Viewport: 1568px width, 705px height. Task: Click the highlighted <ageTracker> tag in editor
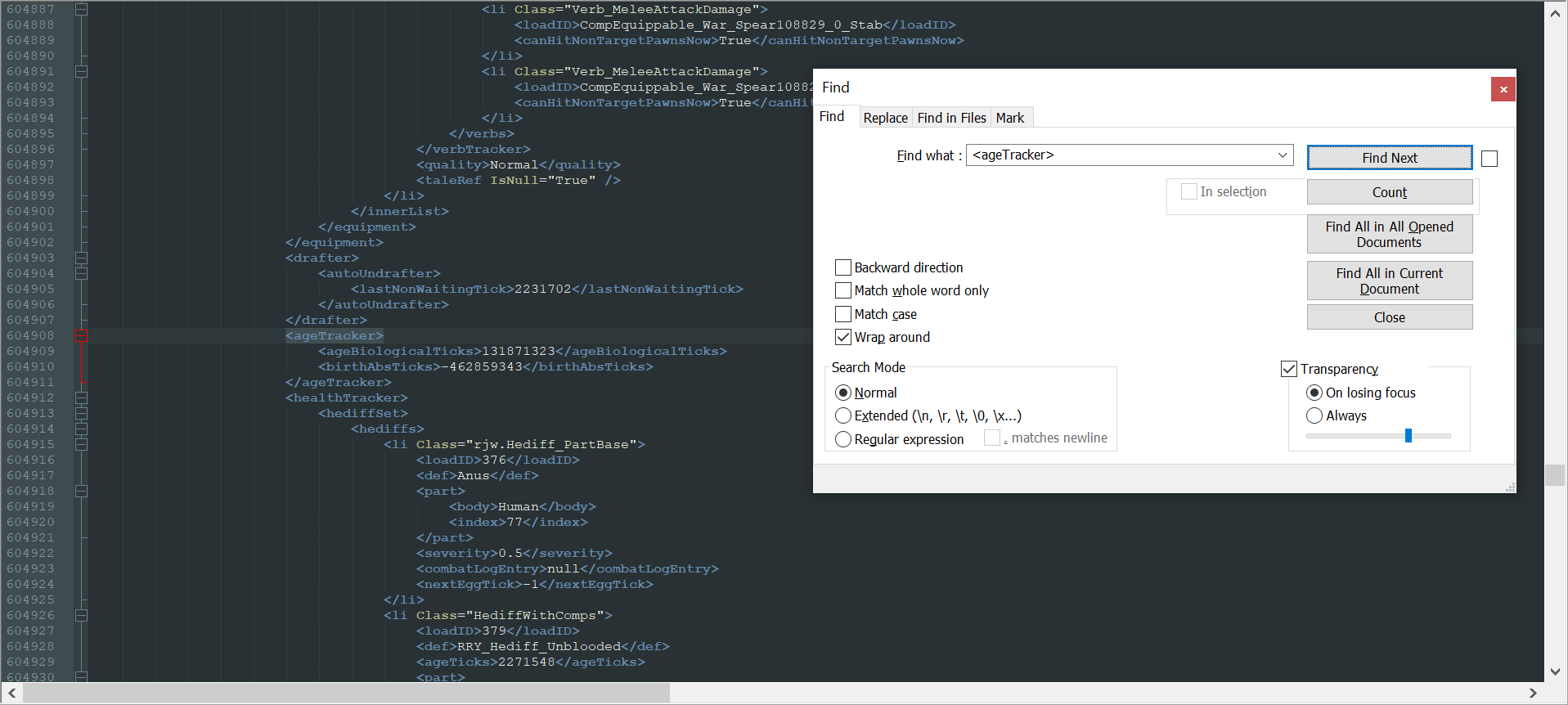335,335
